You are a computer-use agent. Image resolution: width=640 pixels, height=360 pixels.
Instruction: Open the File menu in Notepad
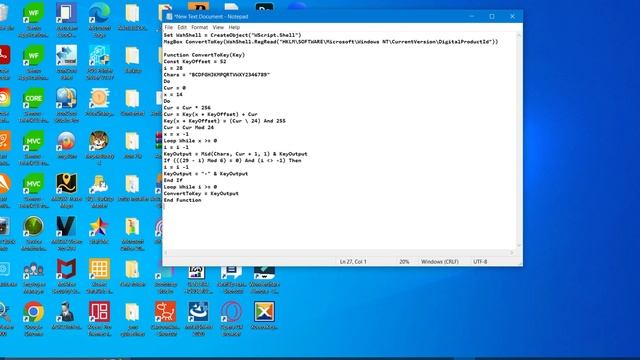[x=169, y=27]
